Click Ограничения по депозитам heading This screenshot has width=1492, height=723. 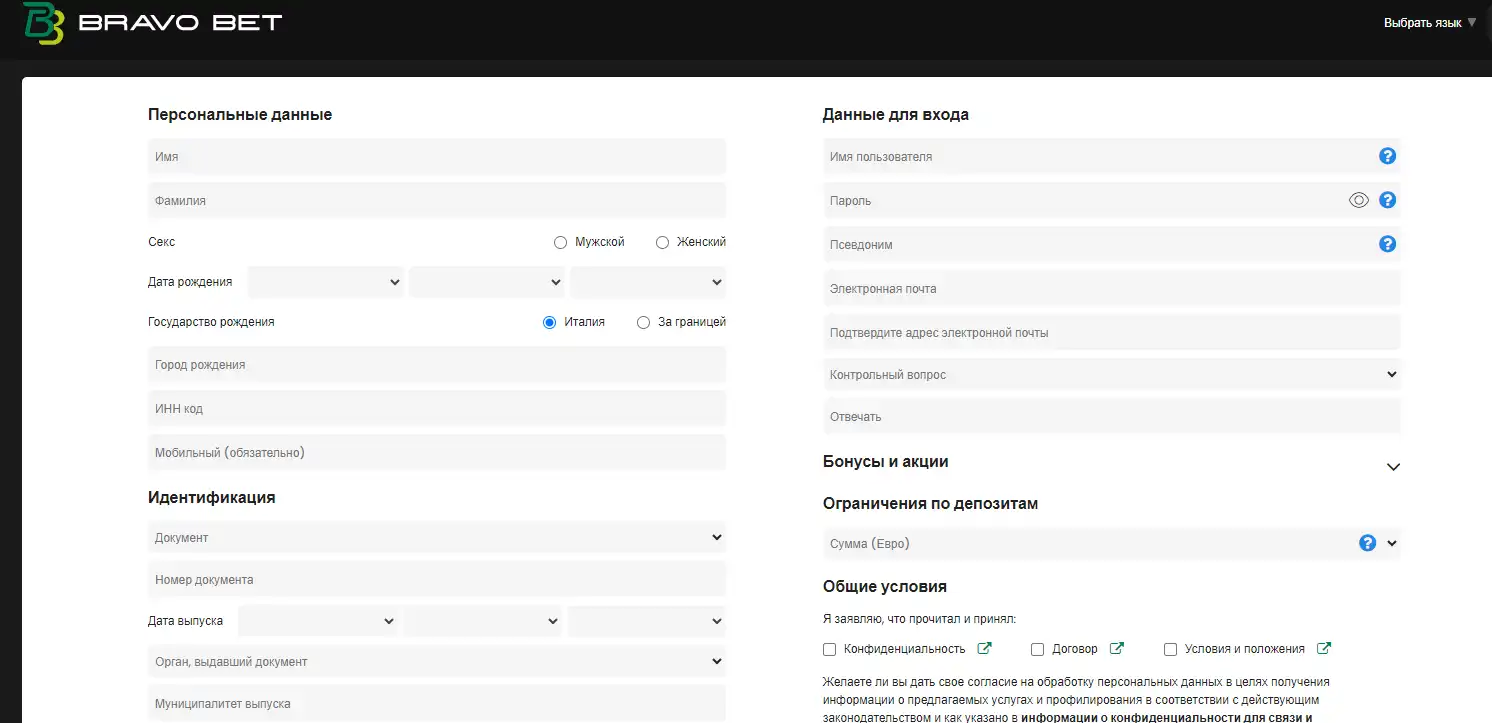930,503
